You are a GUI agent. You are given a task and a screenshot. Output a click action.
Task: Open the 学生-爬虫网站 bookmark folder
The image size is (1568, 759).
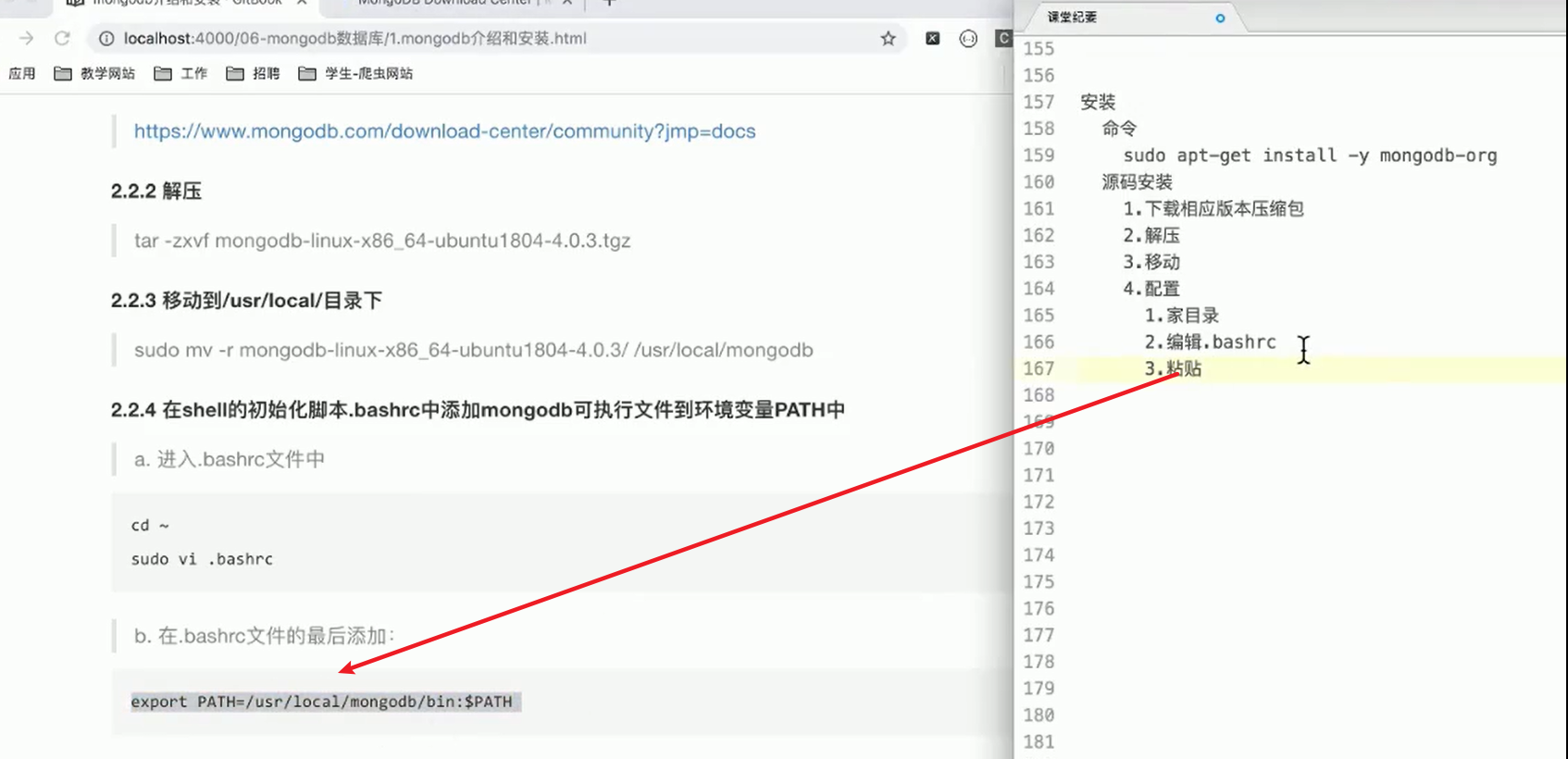click(355, 73)
